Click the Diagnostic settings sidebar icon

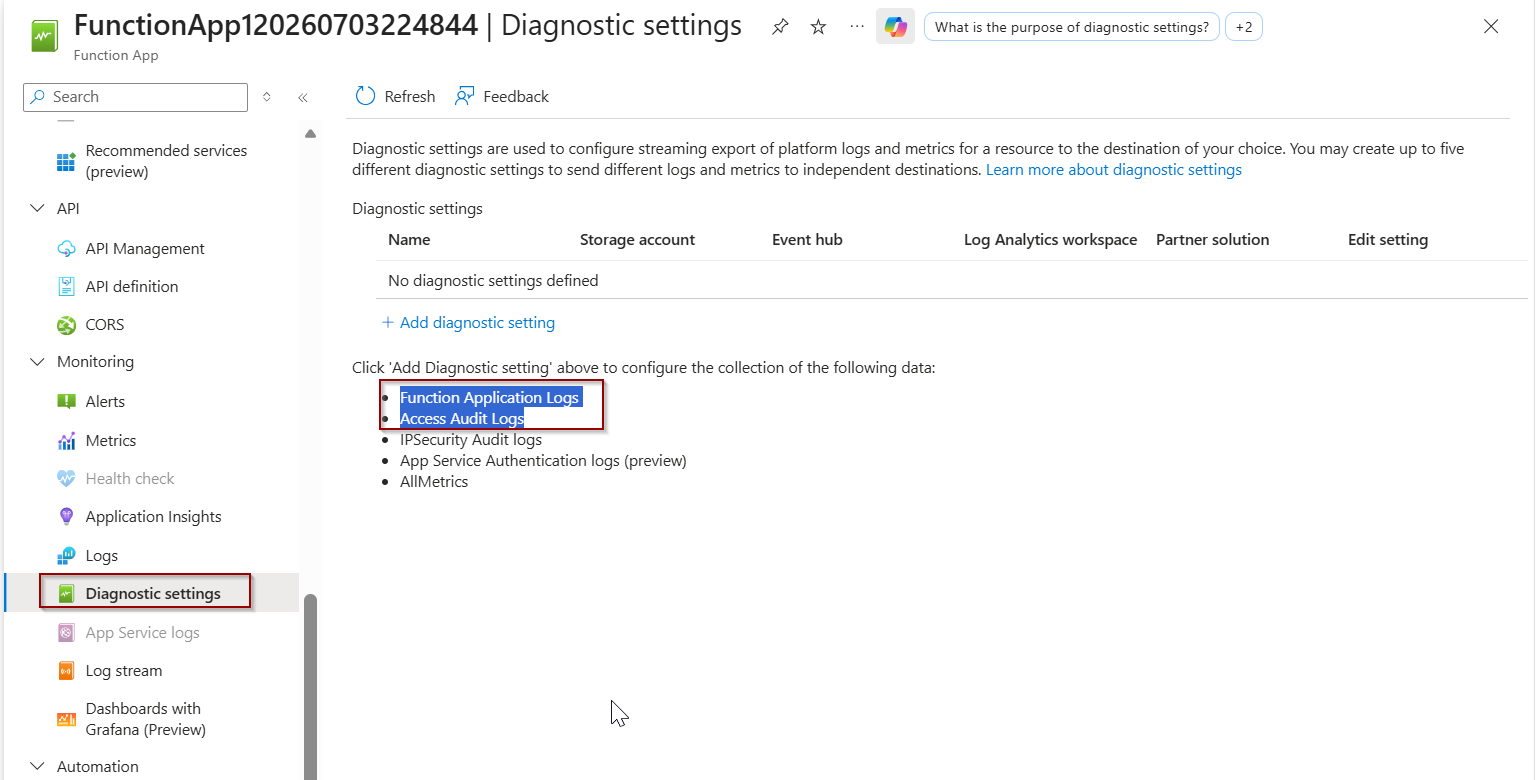point(67,594)
